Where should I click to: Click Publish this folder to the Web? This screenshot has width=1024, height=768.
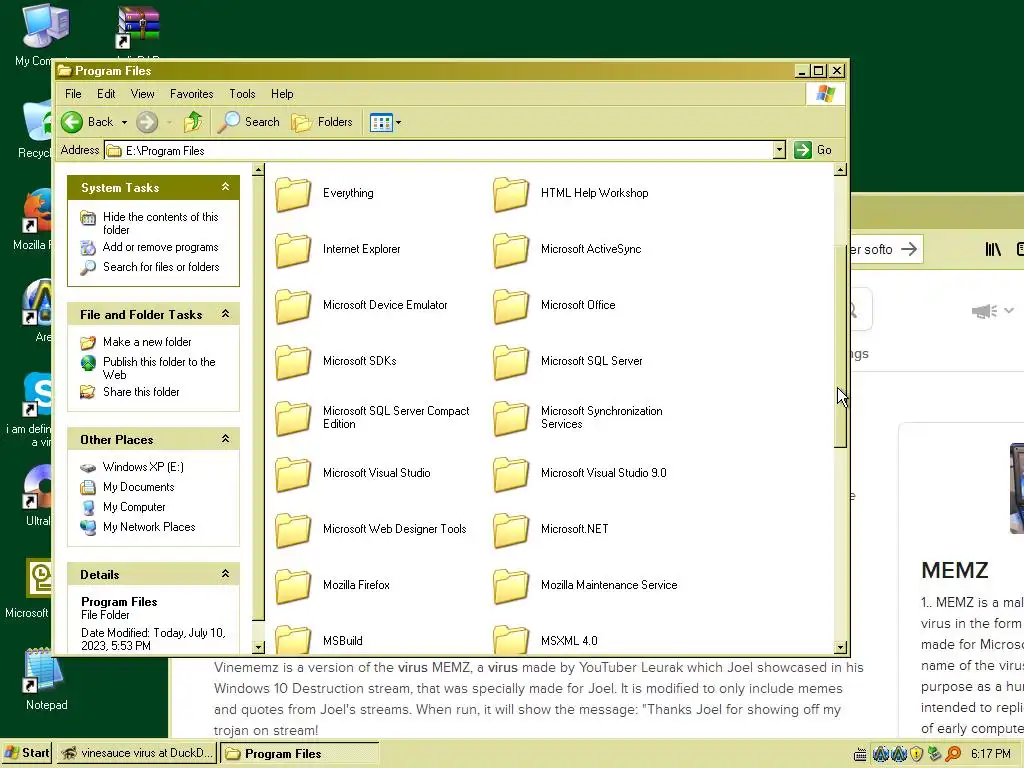coord(159,368)
